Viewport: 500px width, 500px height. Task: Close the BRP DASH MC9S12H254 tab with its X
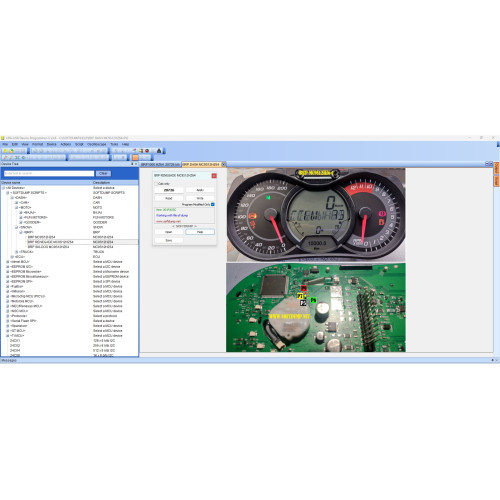(224, 164)
